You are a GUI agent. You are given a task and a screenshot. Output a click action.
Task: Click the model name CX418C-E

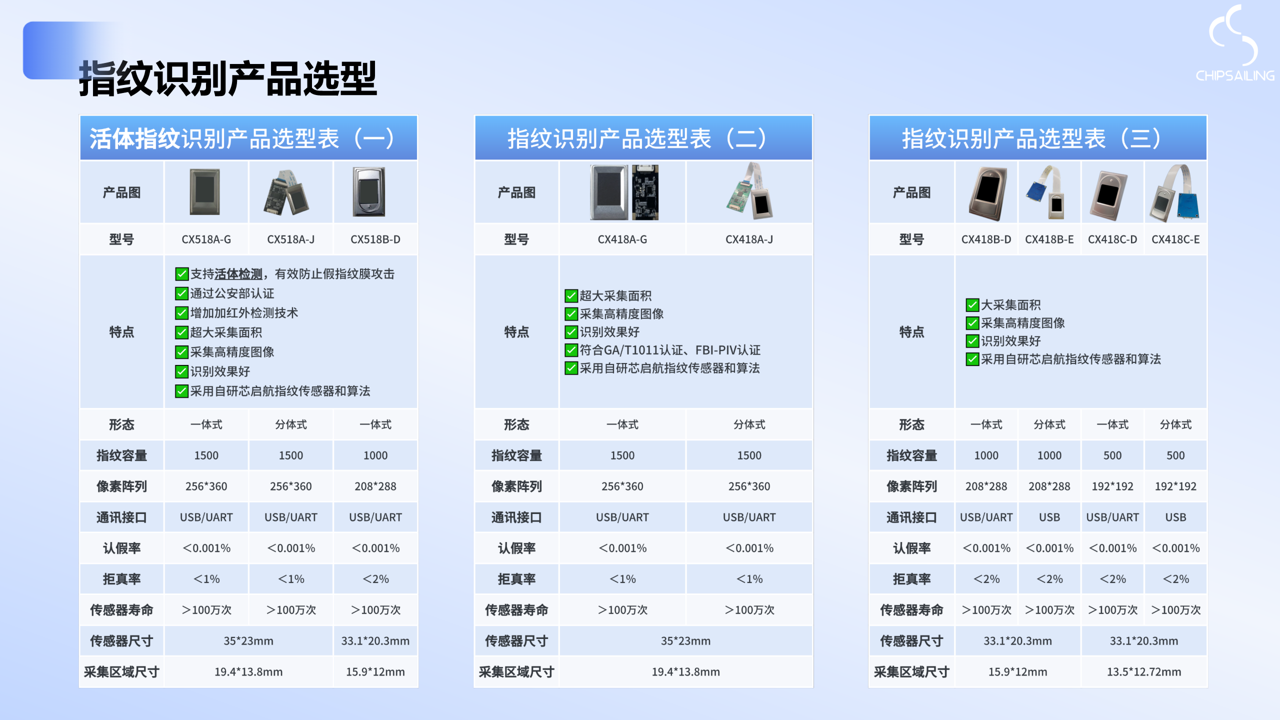coord(1175,240)
